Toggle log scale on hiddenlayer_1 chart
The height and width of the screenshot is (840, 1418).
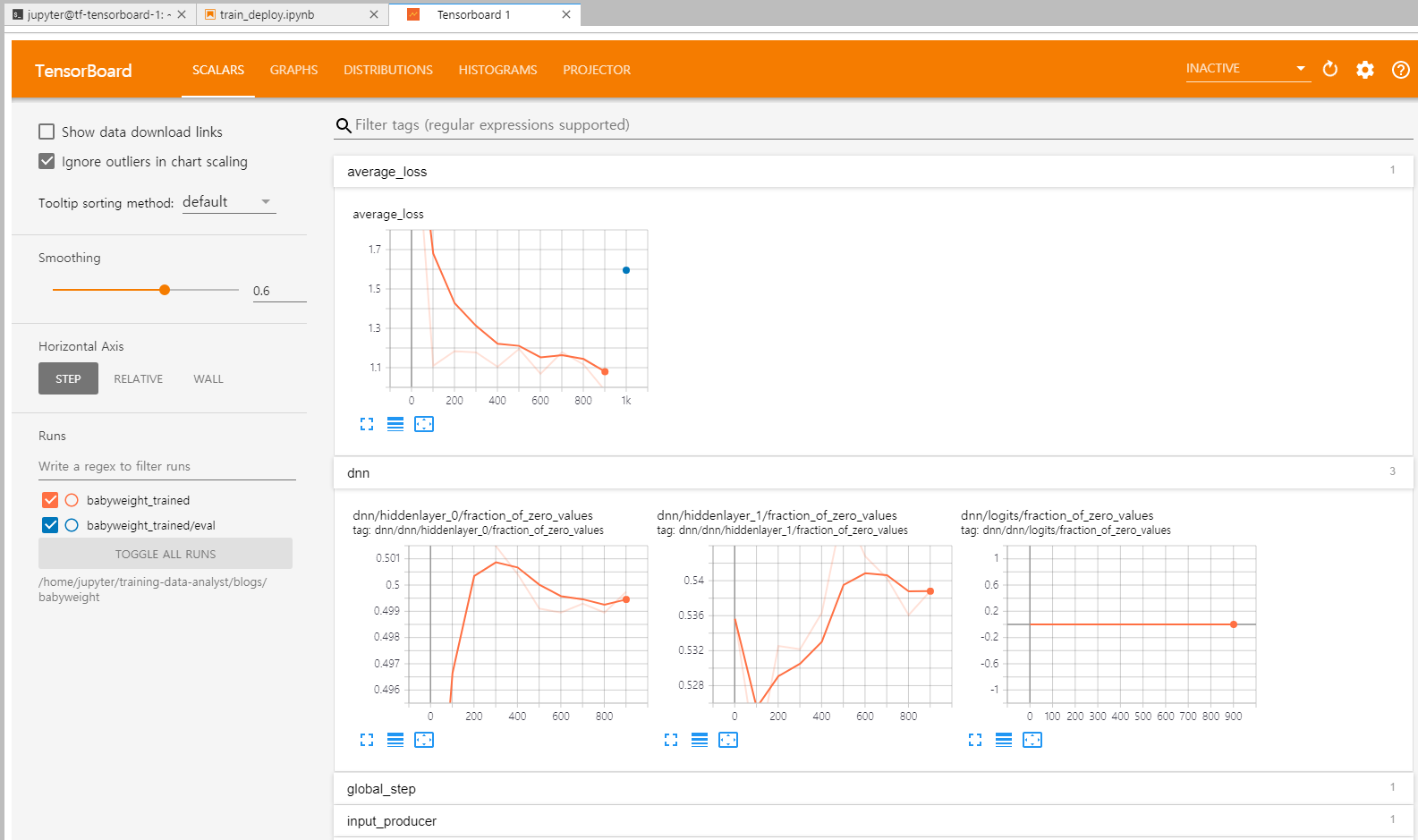700,740
